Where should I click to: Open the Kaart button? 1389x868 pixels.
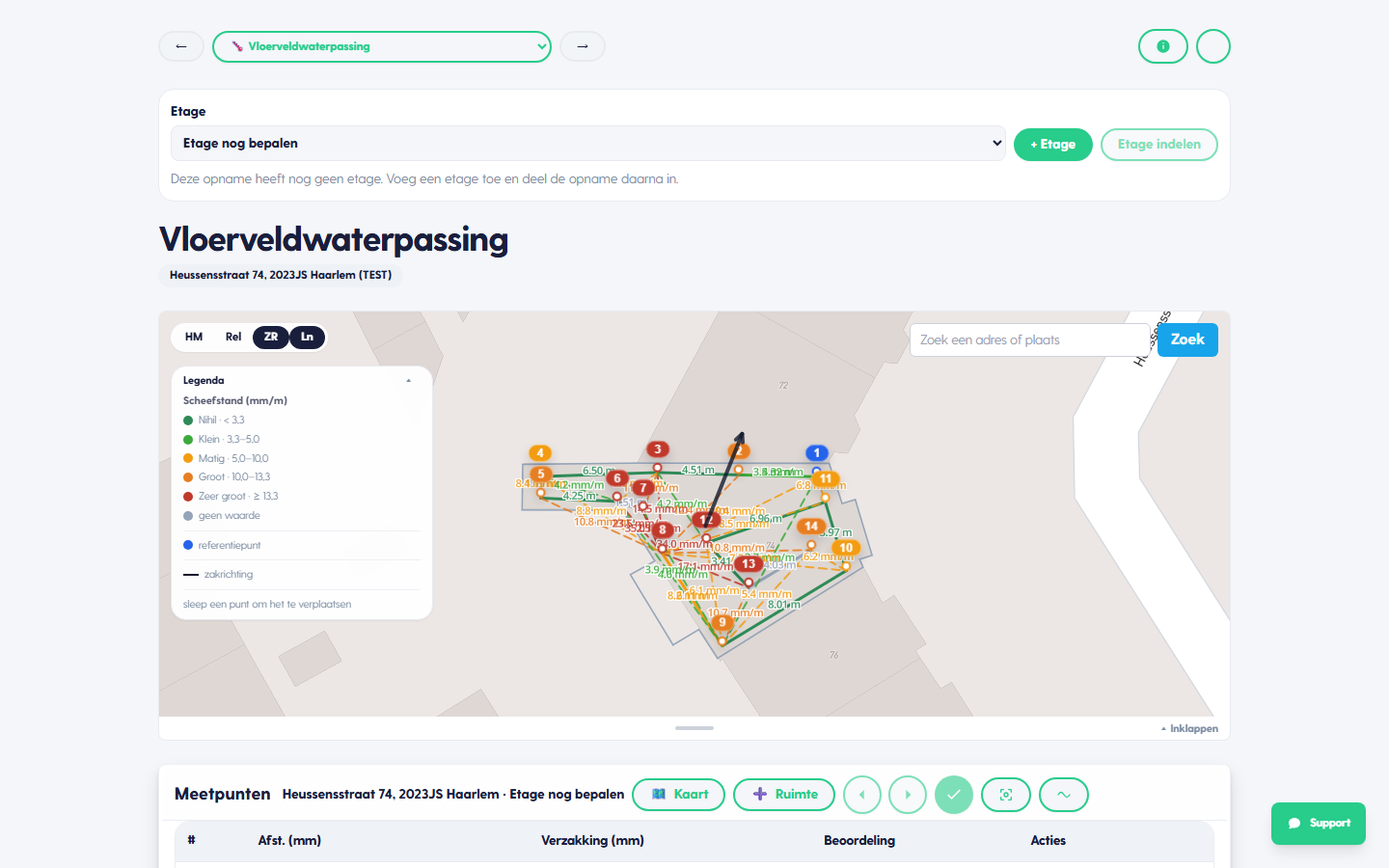(x=678, y=795)
